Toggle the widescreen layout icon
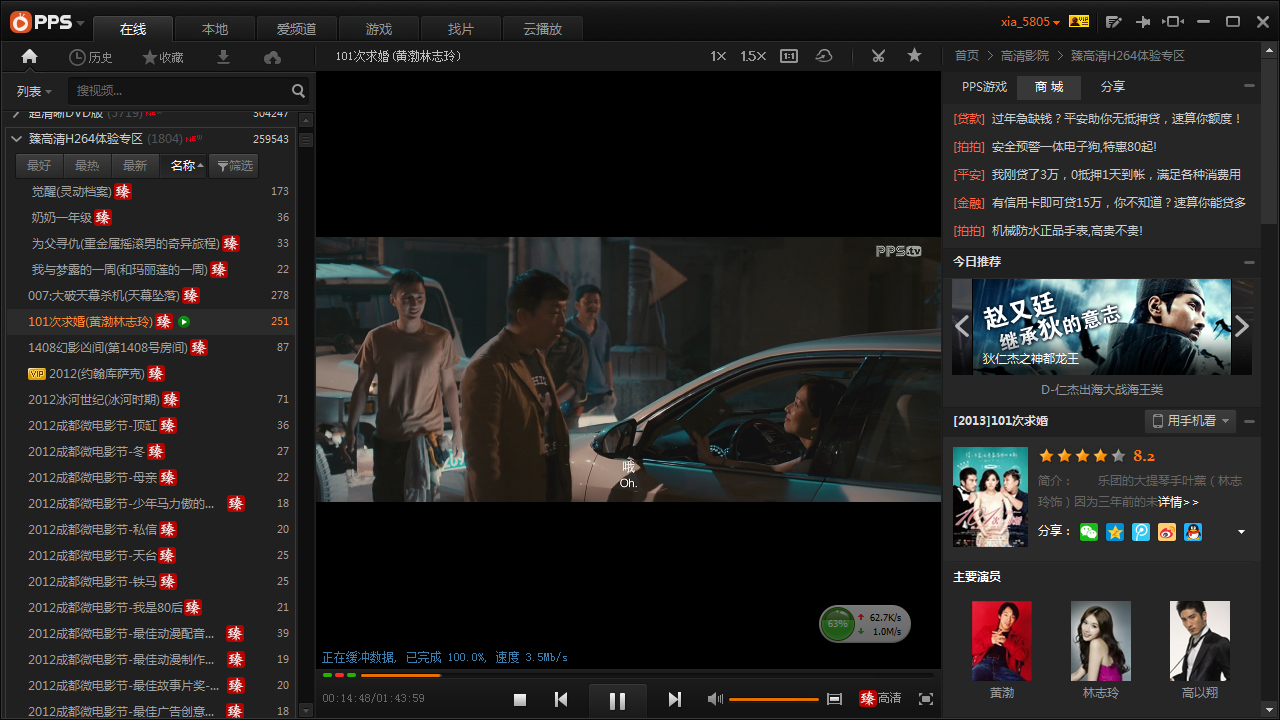The image size is (1280, 720). click(x=835, y=699)
